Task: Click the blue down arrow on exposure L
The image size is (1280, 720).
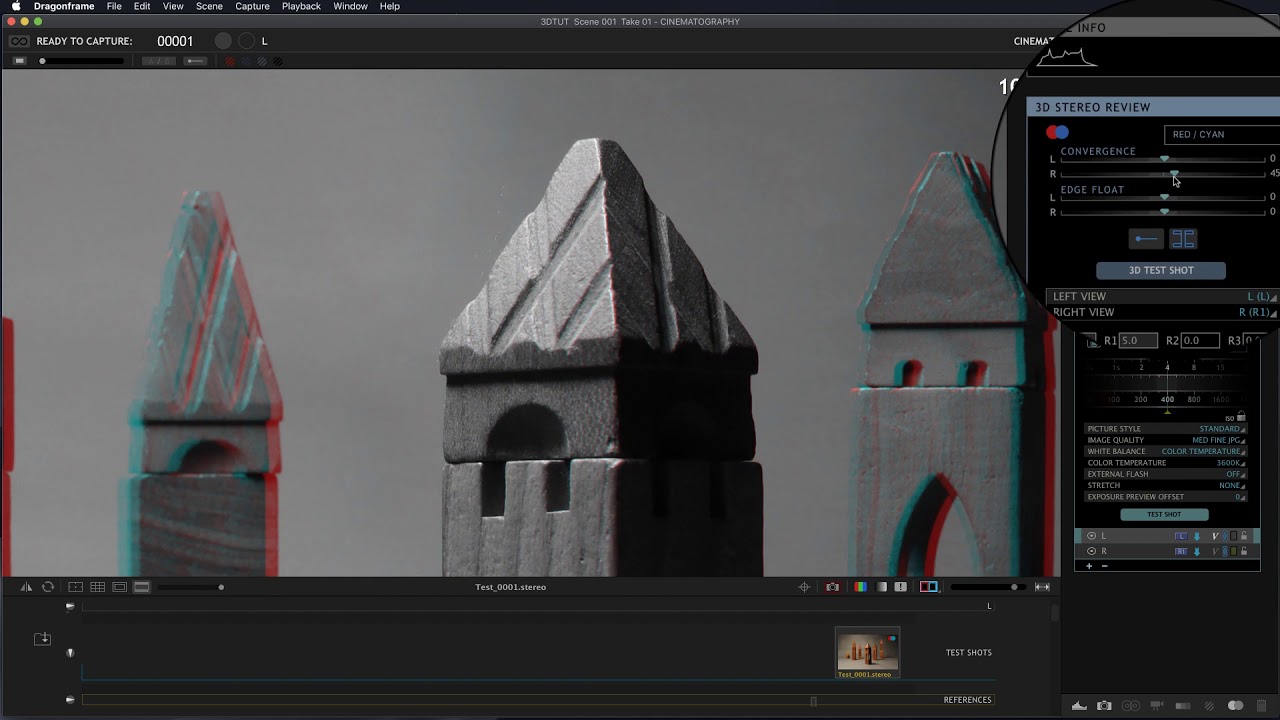Action: (x=1197, y=536)
